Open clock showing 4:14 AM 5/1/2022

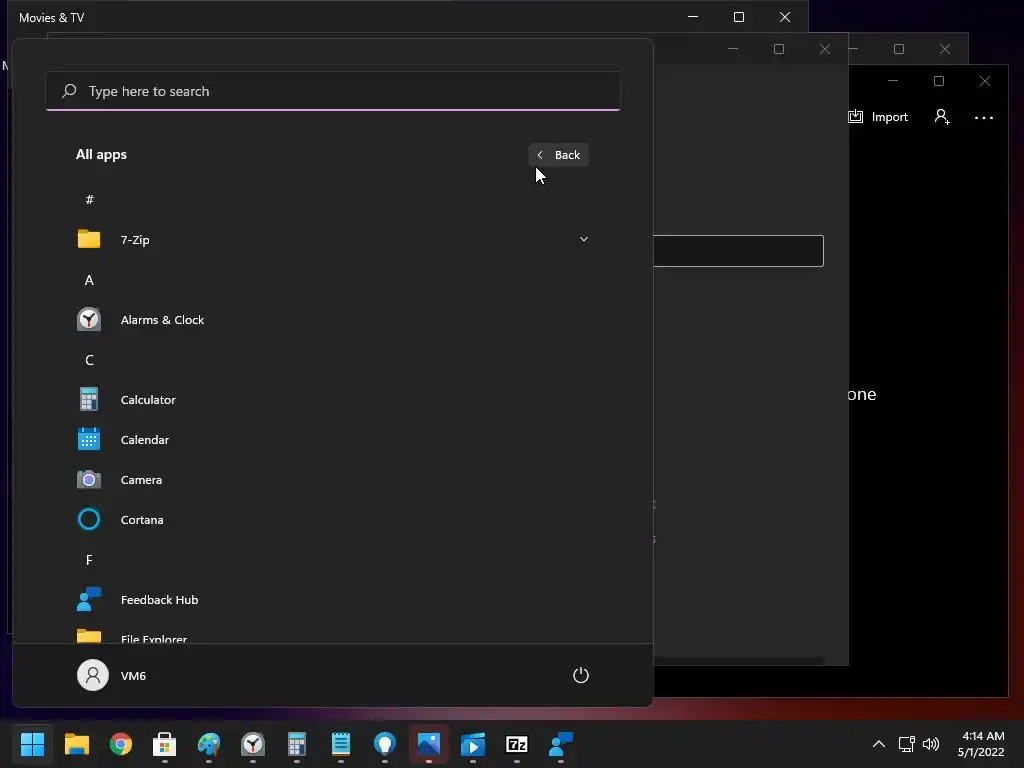click(x=981, y=744)
